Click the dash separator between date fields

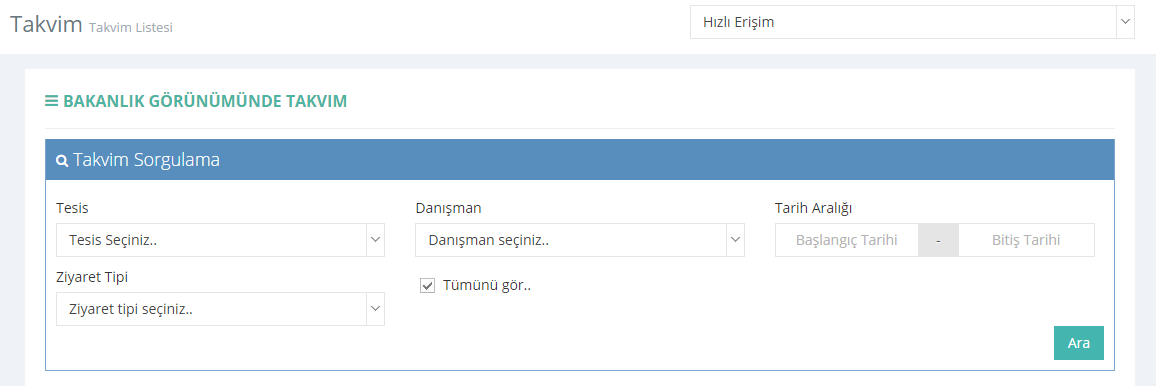[x=939, y=240]
